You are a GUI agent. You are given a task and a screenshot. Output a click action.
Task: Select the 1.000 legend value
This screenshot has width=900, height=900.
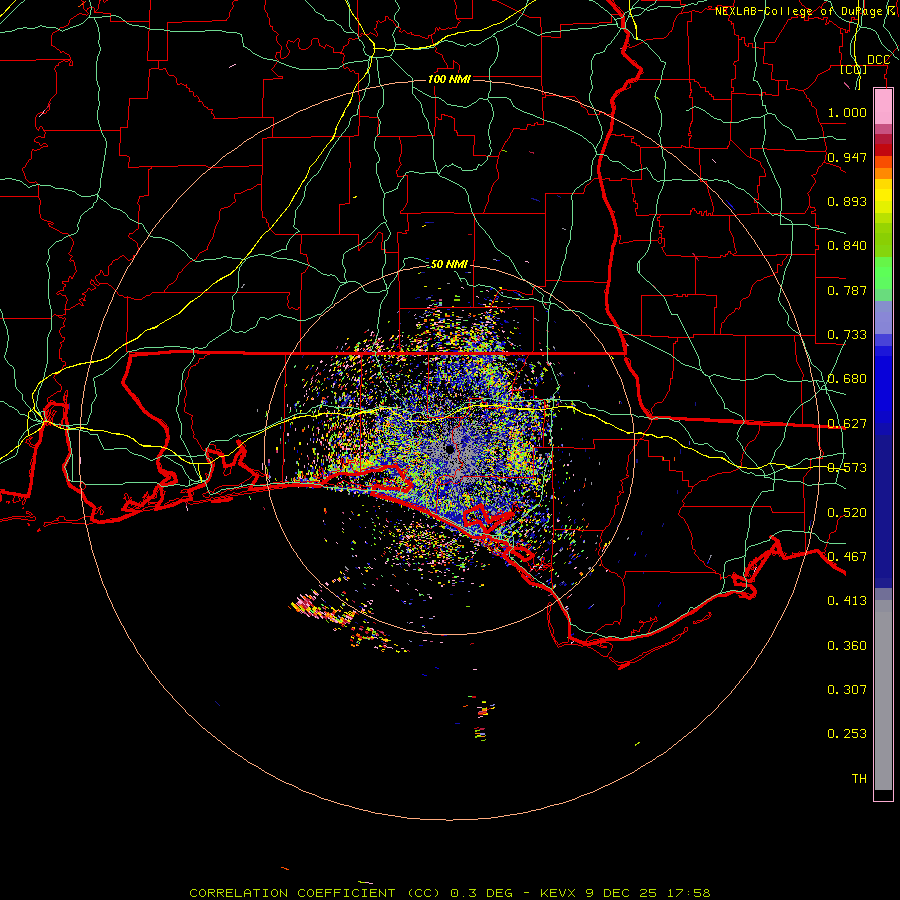click(x=847, y=112)
